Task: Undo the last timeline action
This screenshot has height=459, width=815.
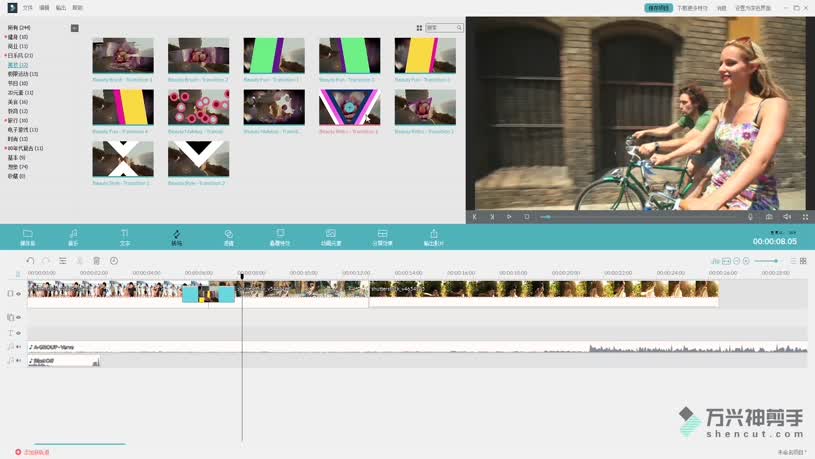Action: pos(30,260)
